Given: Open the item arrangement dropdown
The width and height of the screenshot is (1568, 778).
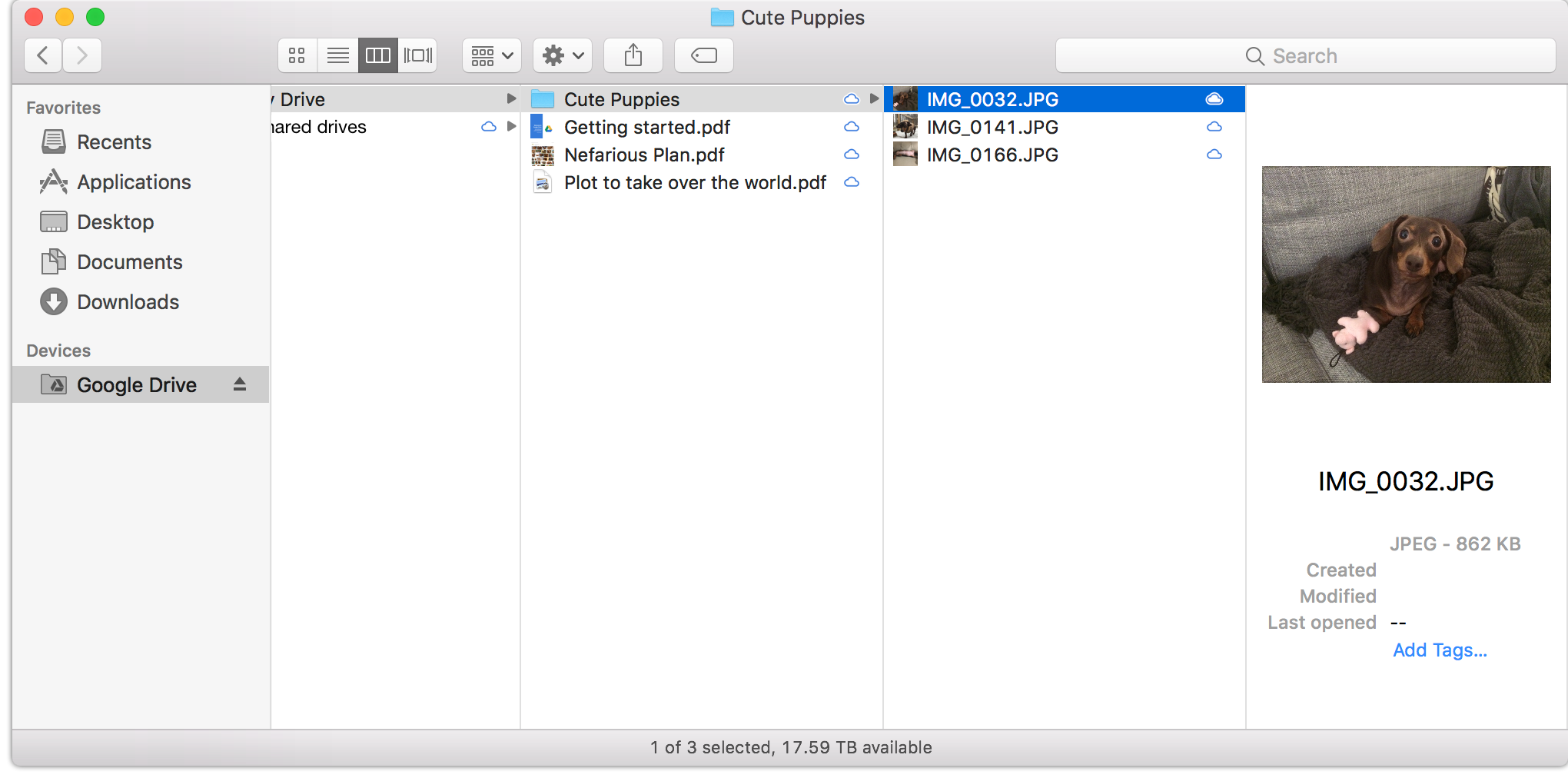Looking at the screenshot, I should click(x=492, y=55).
